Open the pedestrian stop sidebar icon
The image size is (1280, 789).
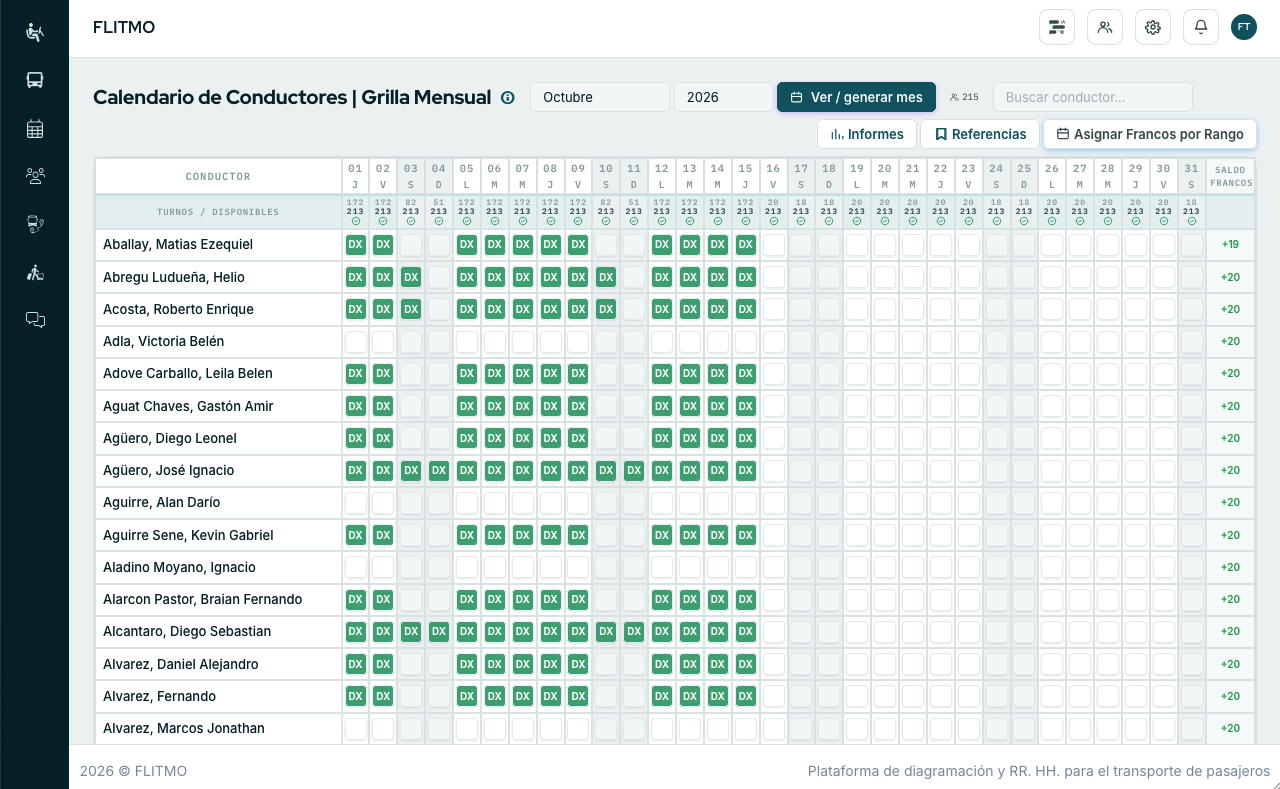click(x=35, y=272)
